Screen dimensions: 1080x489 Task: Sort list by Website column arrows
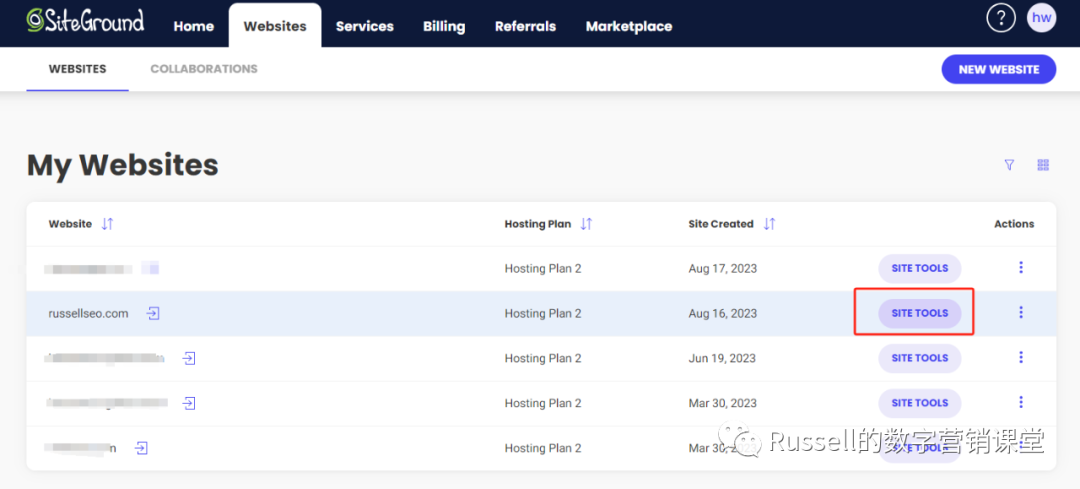(x=107, y=224)
